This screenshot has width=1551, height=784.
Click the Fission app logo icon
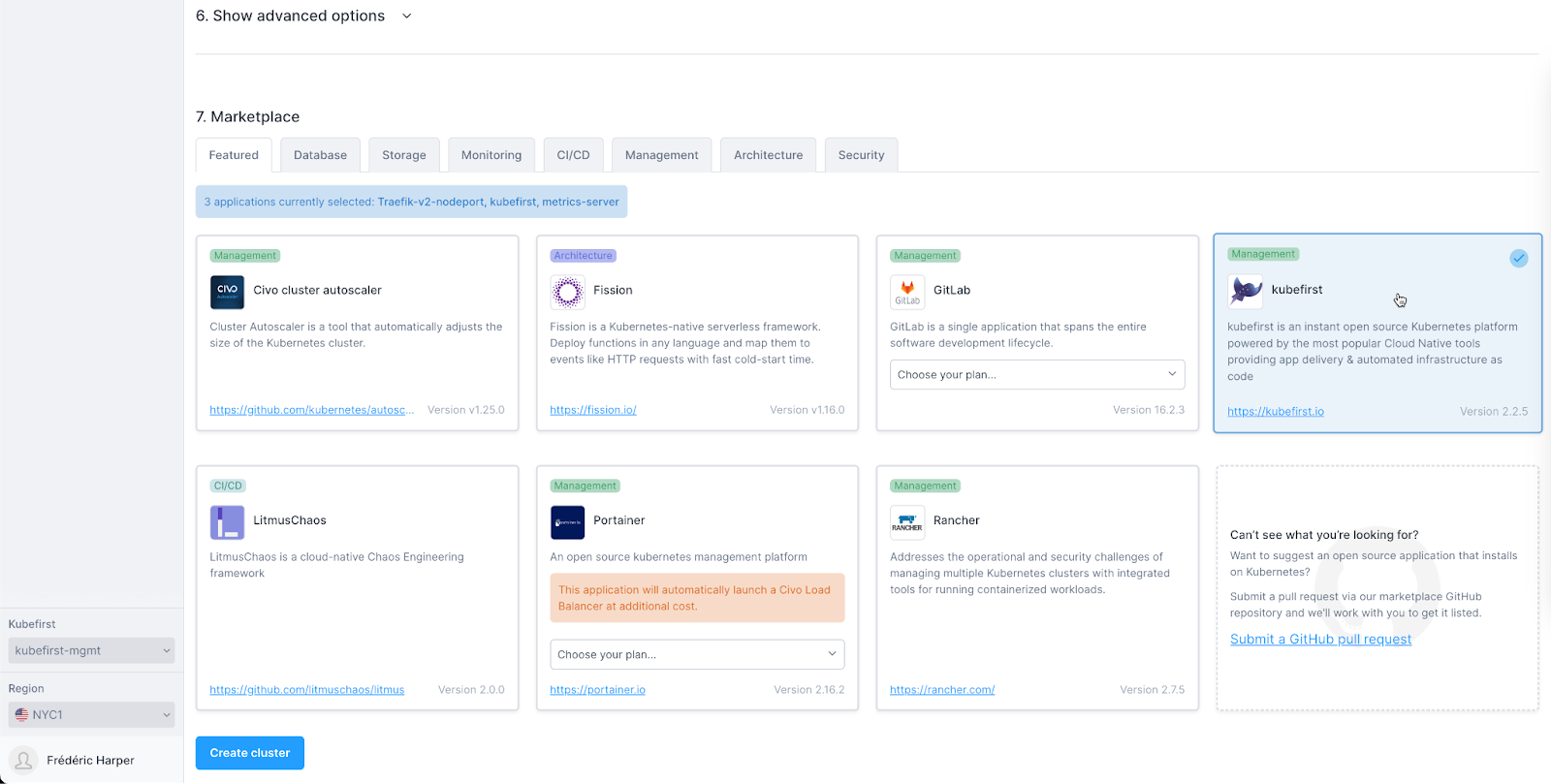[567, 292]
